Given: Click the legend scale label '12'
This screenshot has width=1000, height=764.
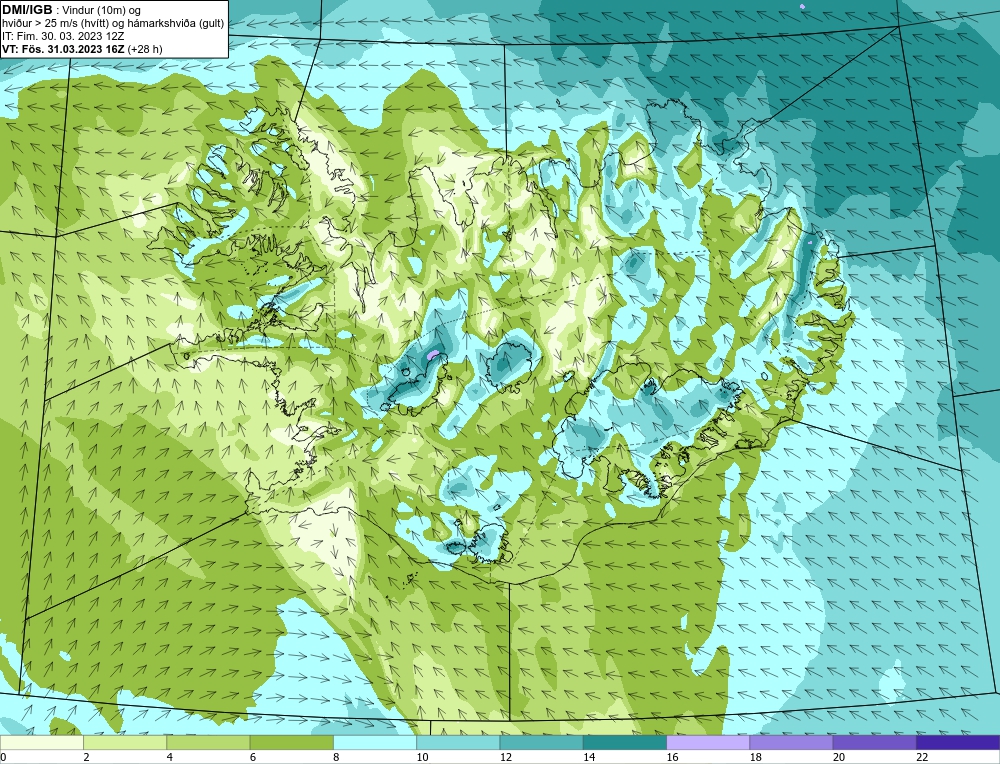Looking at the screenshot, I should (506, 758).
